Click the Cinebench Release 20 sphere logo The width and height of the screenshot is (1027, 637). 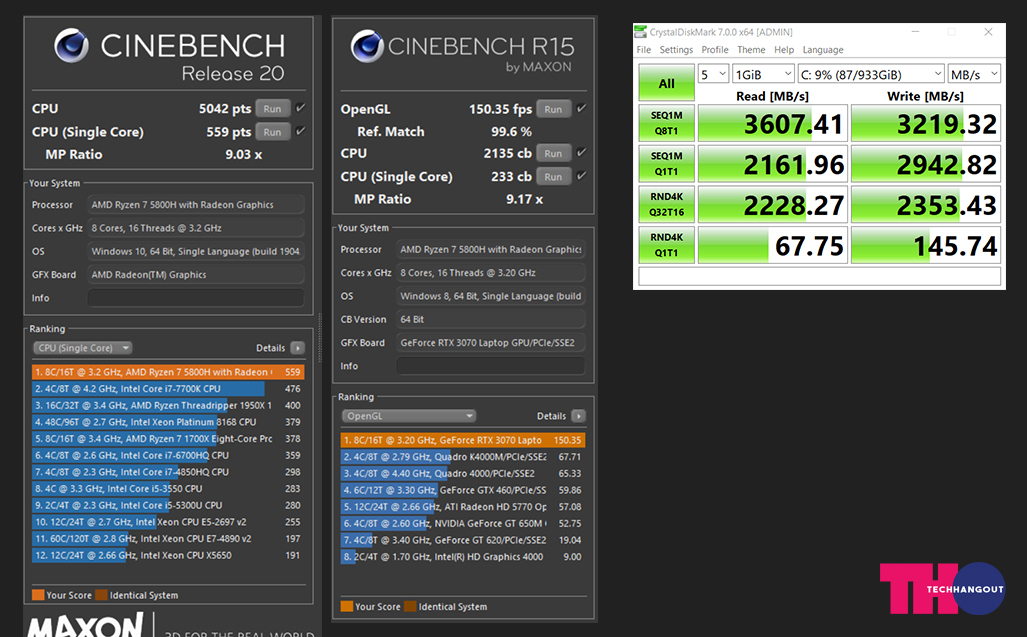click(x=71, y=45)
